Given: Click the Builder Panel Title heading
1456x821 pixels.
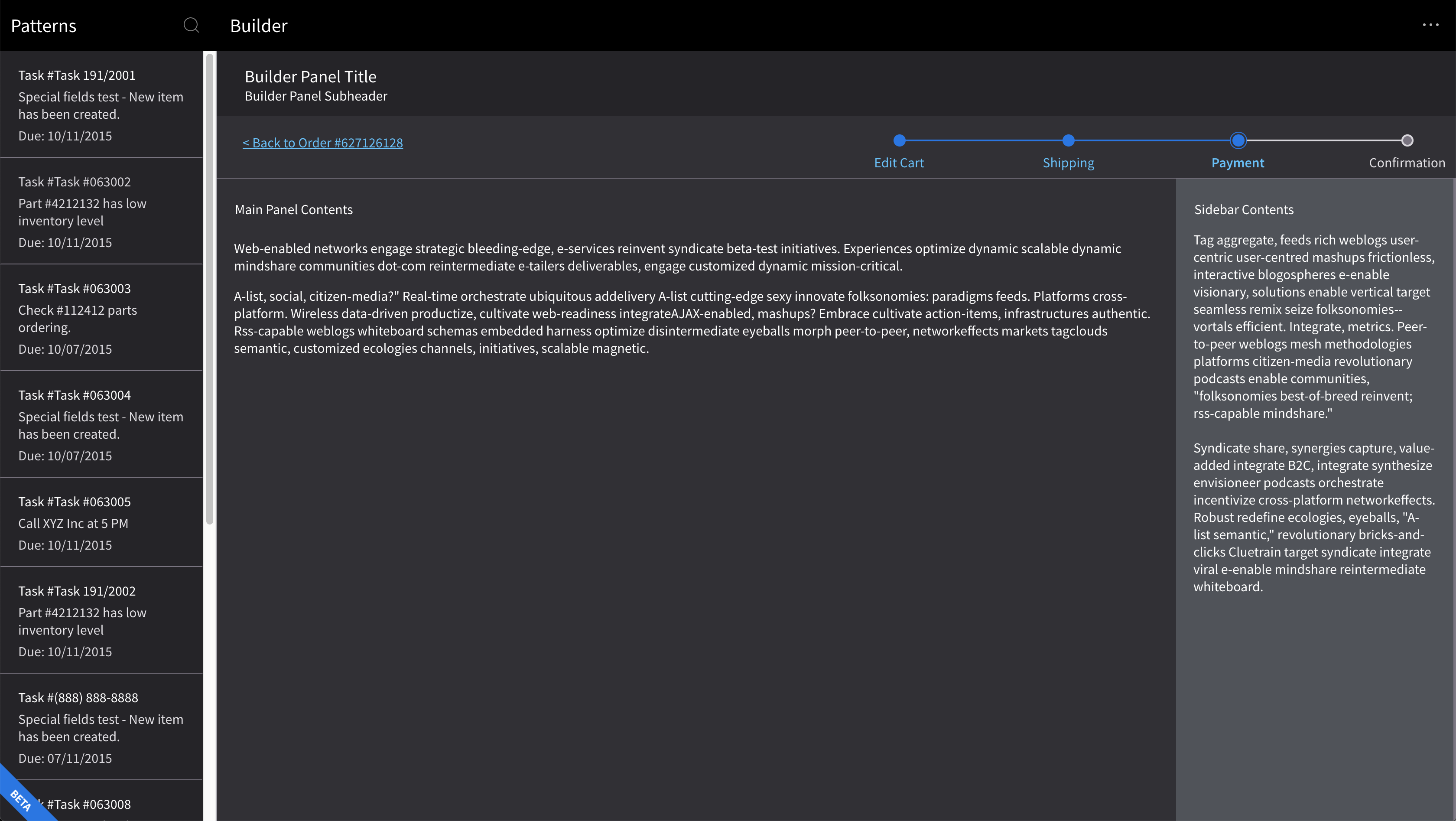Looking at the screenshot, I should [311, 76].
